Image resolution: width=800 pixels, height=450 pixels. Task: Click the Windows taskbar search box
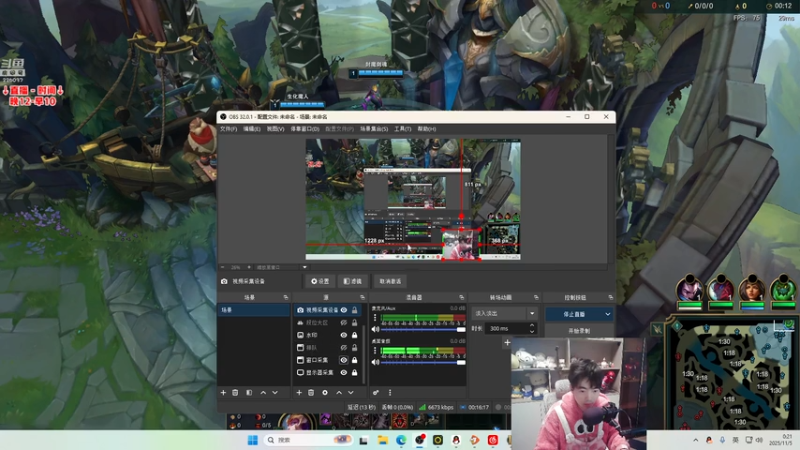(x=308, y=440)
